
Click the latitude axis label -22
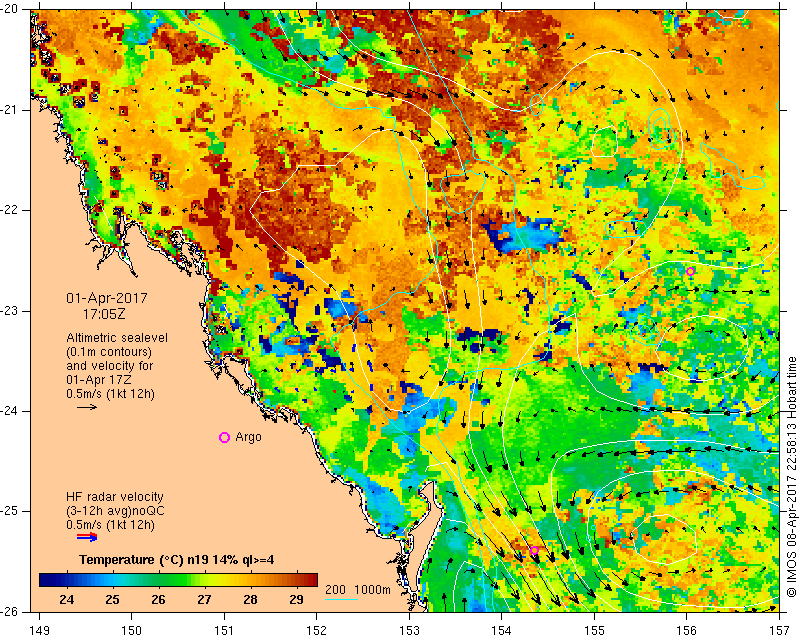click(x=10, y=210)
